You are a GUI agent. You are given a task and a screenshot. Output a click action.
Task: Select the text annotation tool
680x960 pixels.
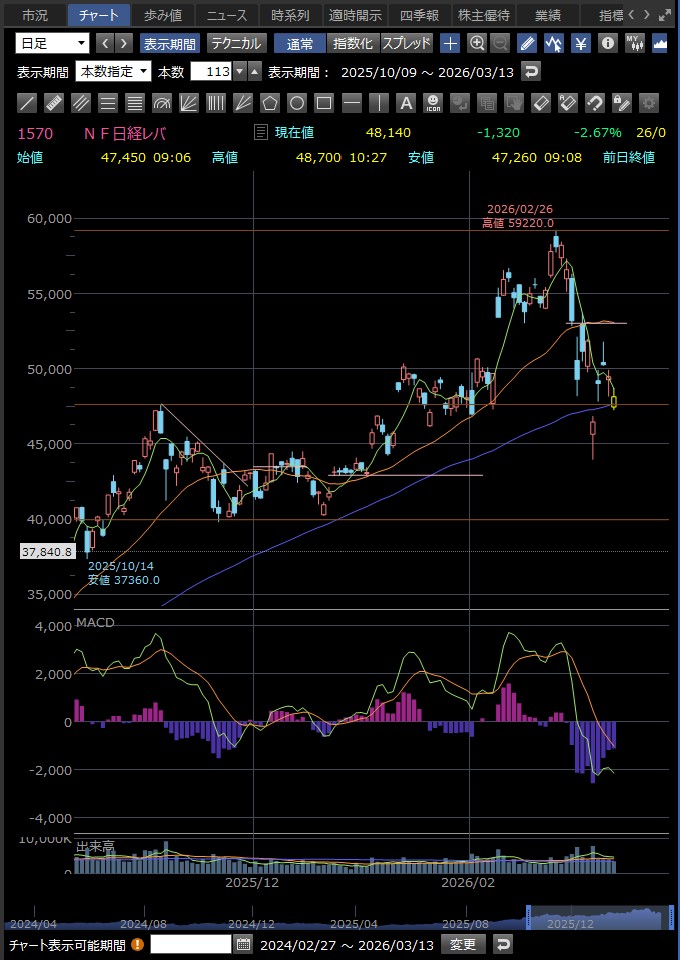click(405, 102)
